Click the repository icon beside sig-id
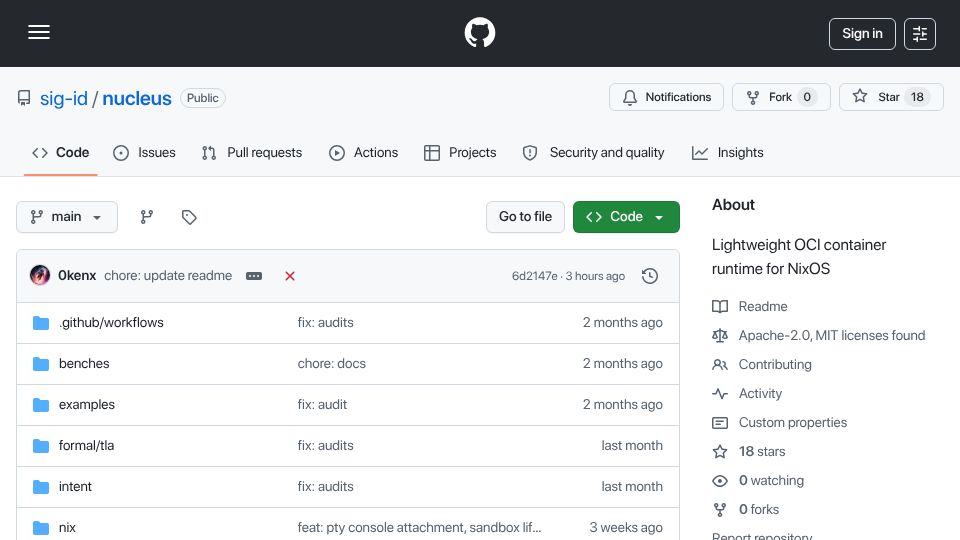Image resolution: width=960 pixels, height=540 pixels. 24,98
